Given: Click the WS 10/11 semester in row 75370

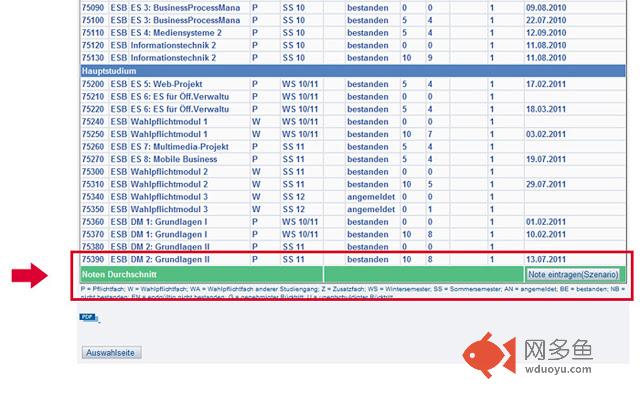Looking at the screenshot, I should coord(300,234).
